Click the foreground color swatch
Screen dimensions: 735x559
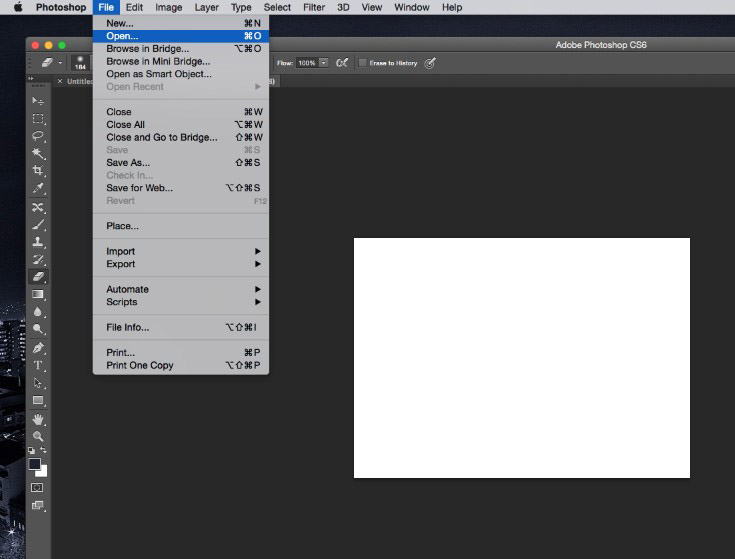[34, 464]
